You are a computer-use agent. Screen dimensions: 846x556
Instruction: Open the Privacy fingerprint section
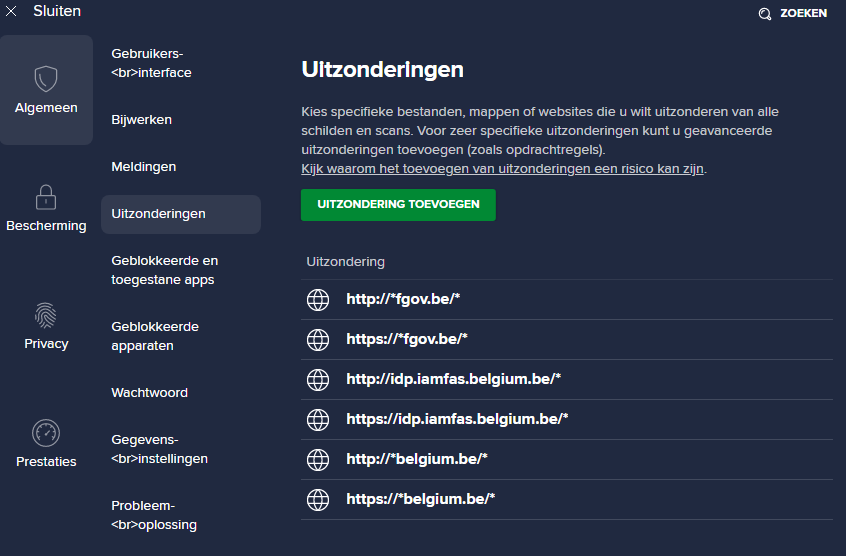pyautogui.click(x=46, y=326)
